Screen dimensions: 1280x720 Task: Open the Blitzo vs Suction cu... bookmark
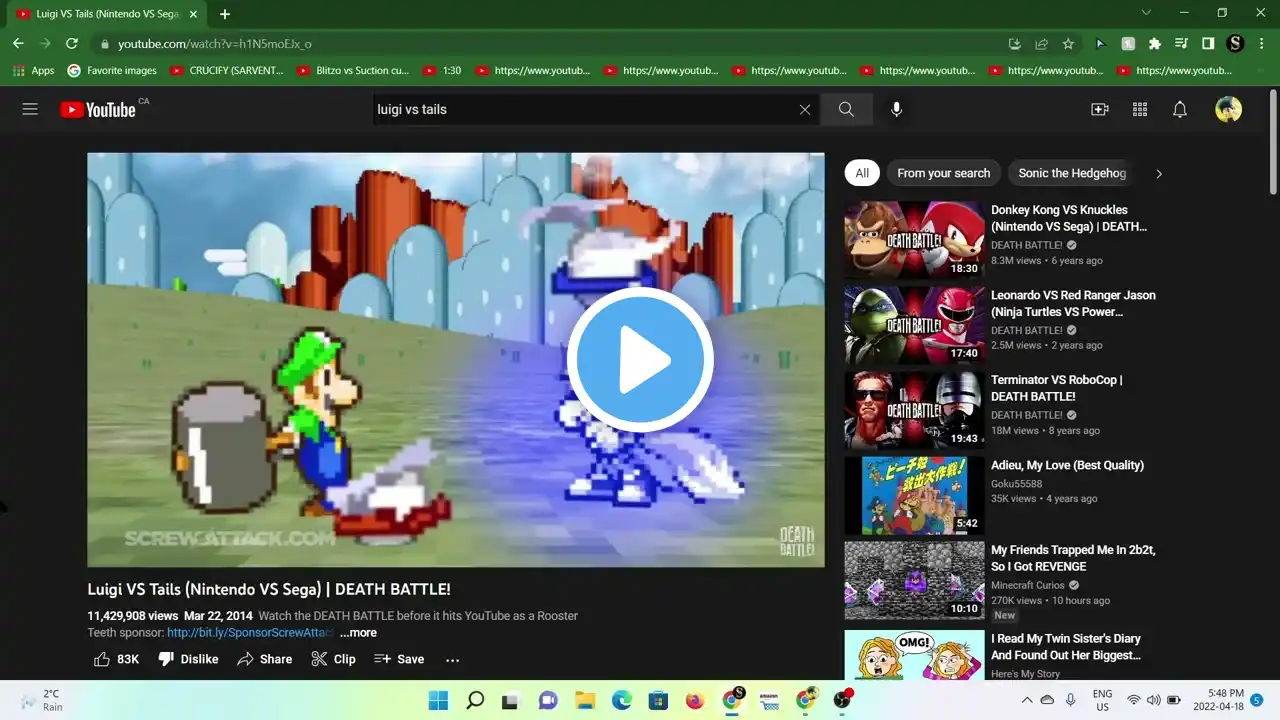pyautogui.click(x=353, y=71)
